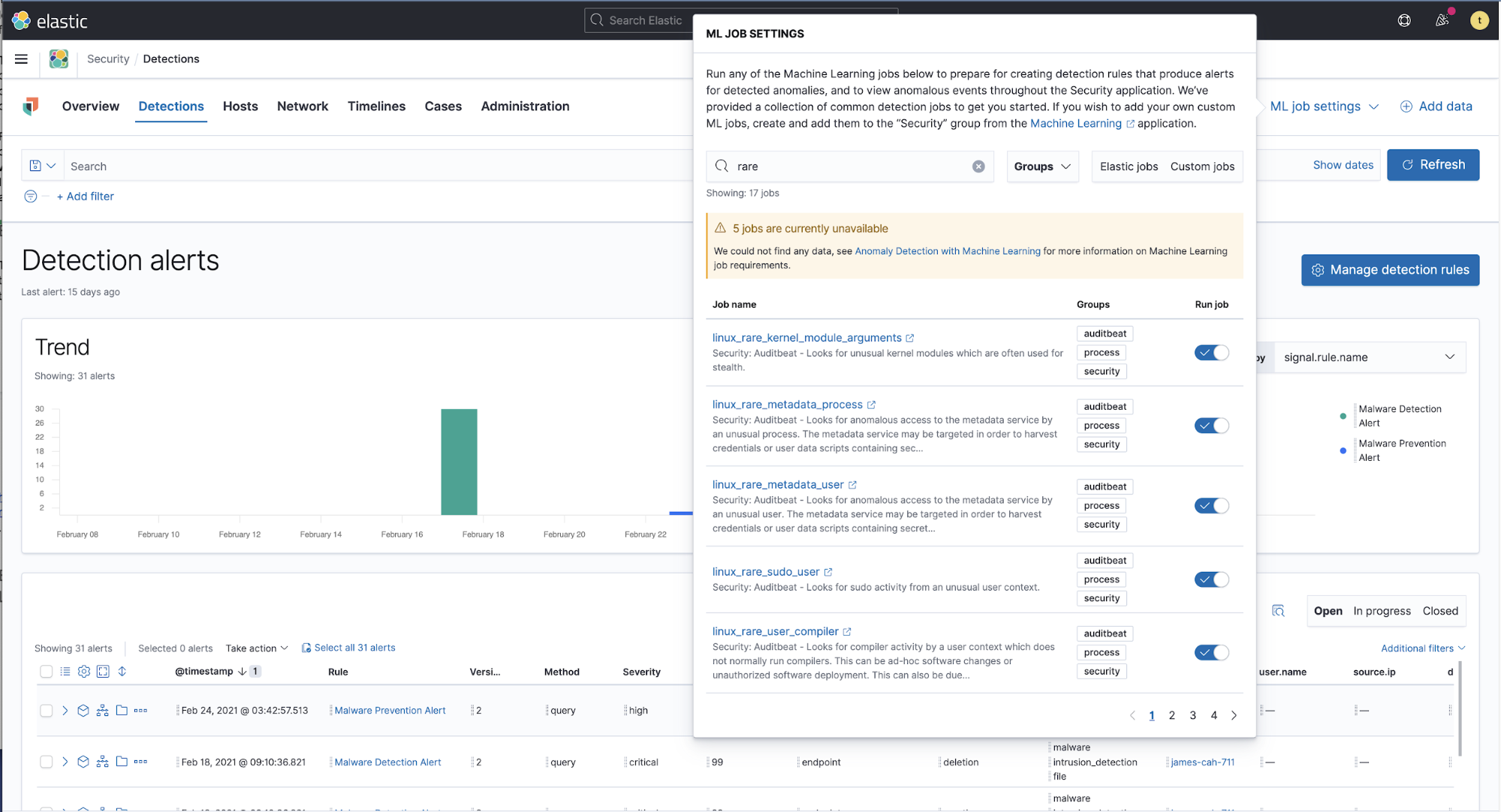The image size is (1501, 812).
Task: Click the inspect icon near Open status tab
Action: (1279, 611)
